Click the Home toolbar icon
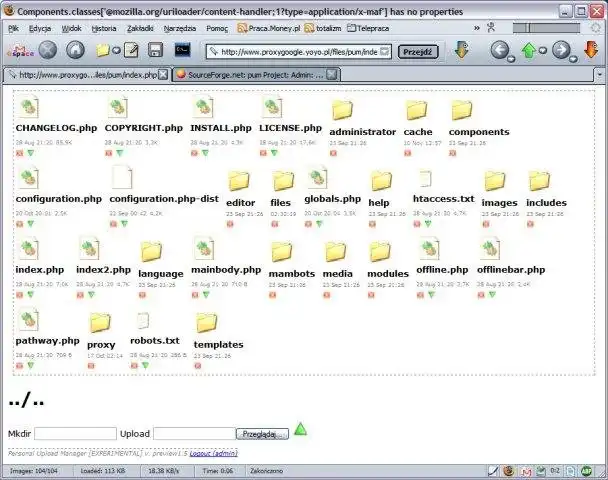The image size is (608, 480). coord(75,50)
